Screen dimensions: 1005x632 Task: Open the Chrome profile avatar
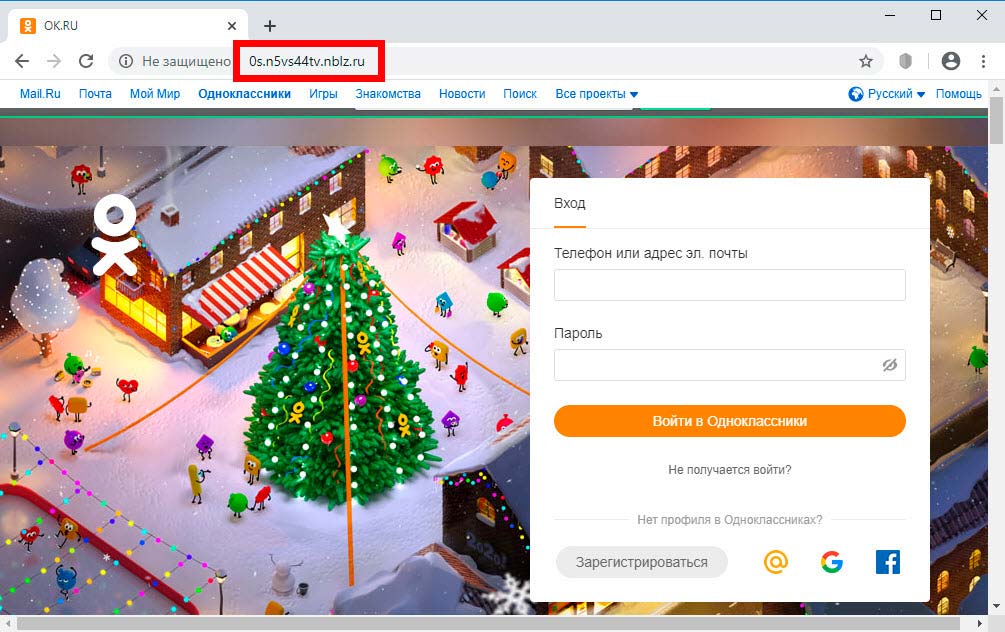[951, 61]
